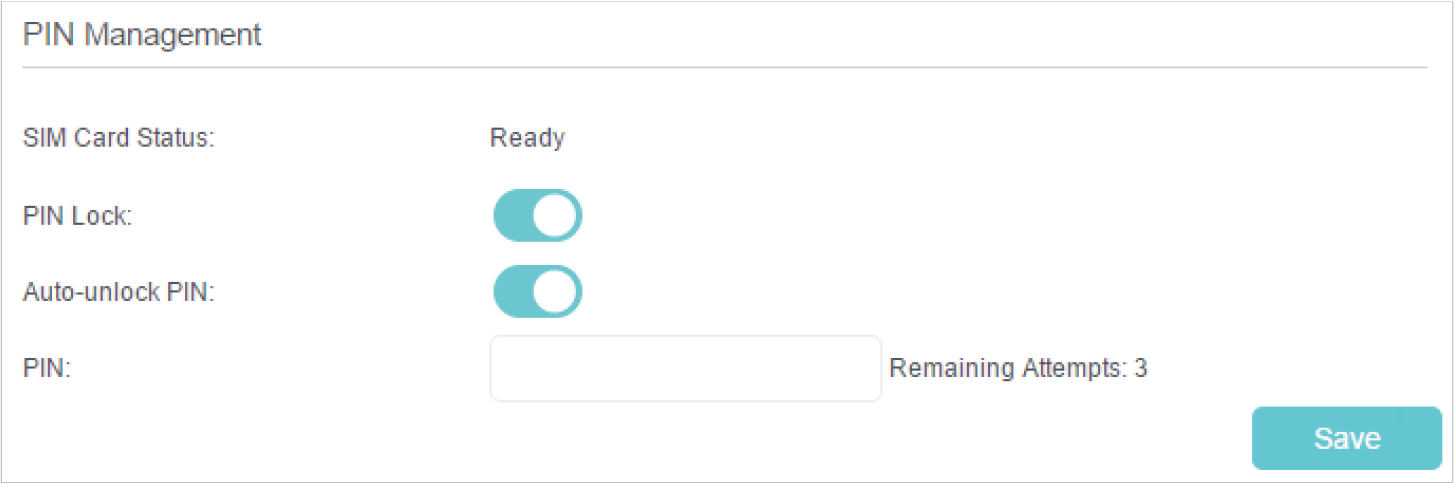
Task: Click the divider line under PIN Management
Action: 724,68
